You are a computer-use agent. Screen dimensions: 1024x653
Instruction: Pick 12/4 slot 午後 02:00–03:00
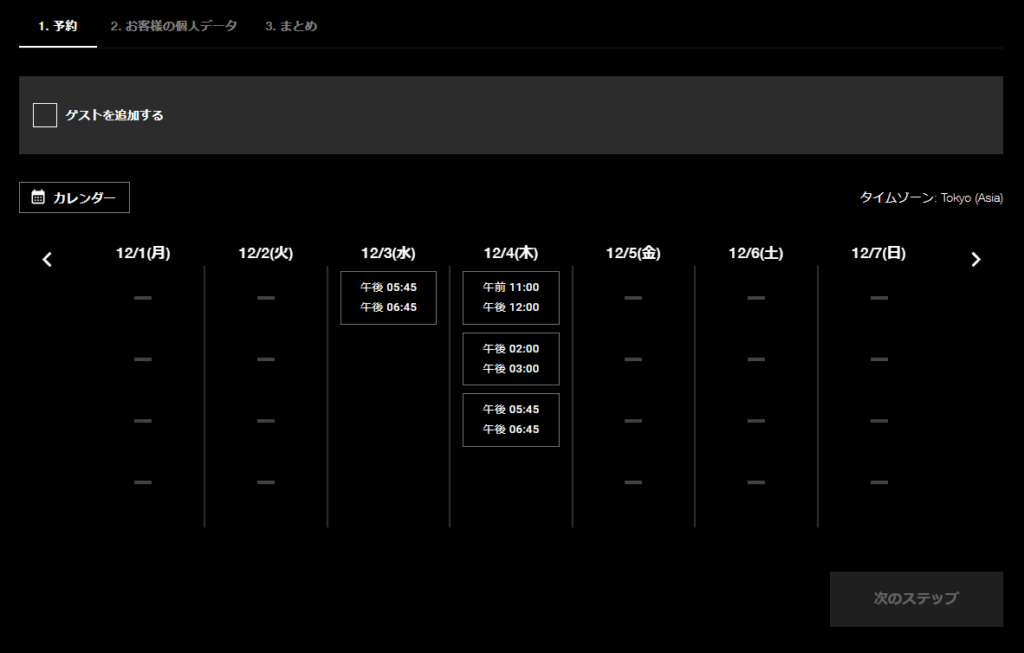pos(511,359)
